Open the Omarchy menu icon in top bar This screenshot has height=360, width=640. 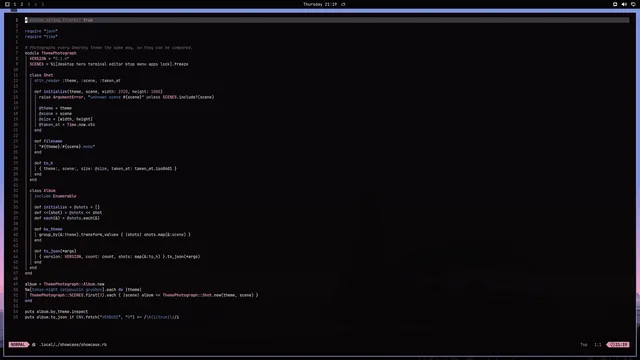point(7,4)
